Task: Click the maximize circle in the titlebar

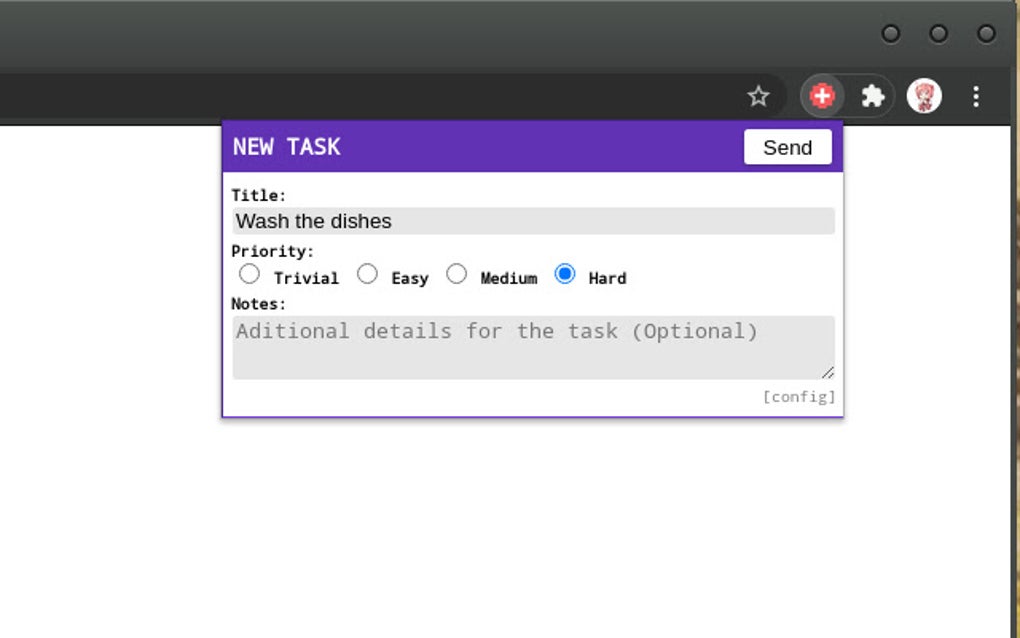Action: (x=938, y=33)
